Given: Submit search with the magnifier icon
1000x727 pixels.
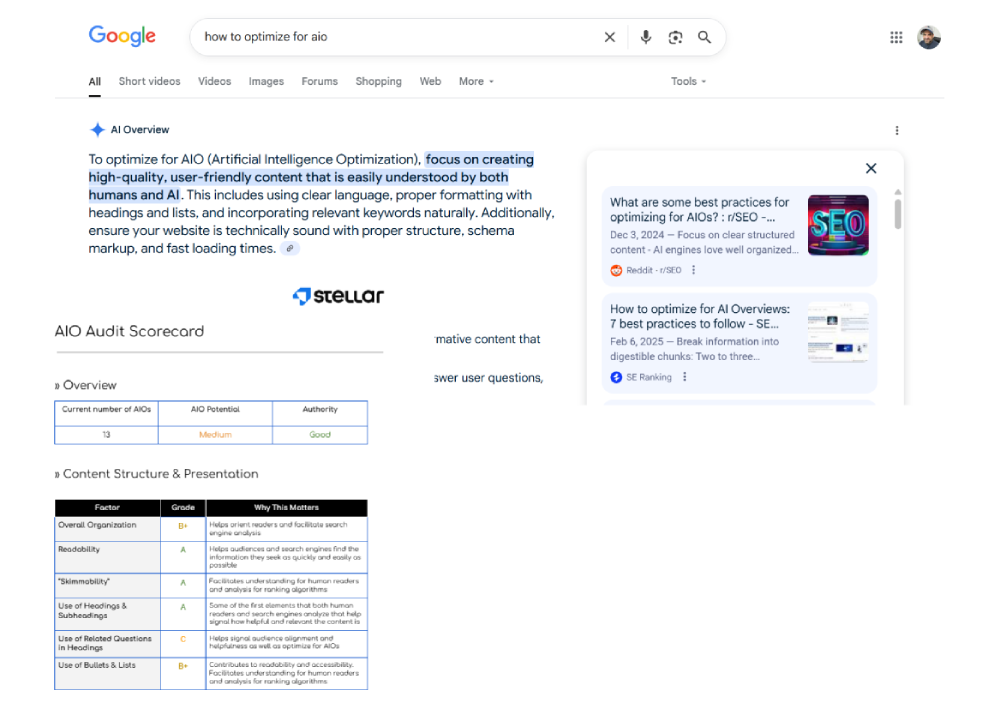Looking at the screenshot, I should coord(704,37).
